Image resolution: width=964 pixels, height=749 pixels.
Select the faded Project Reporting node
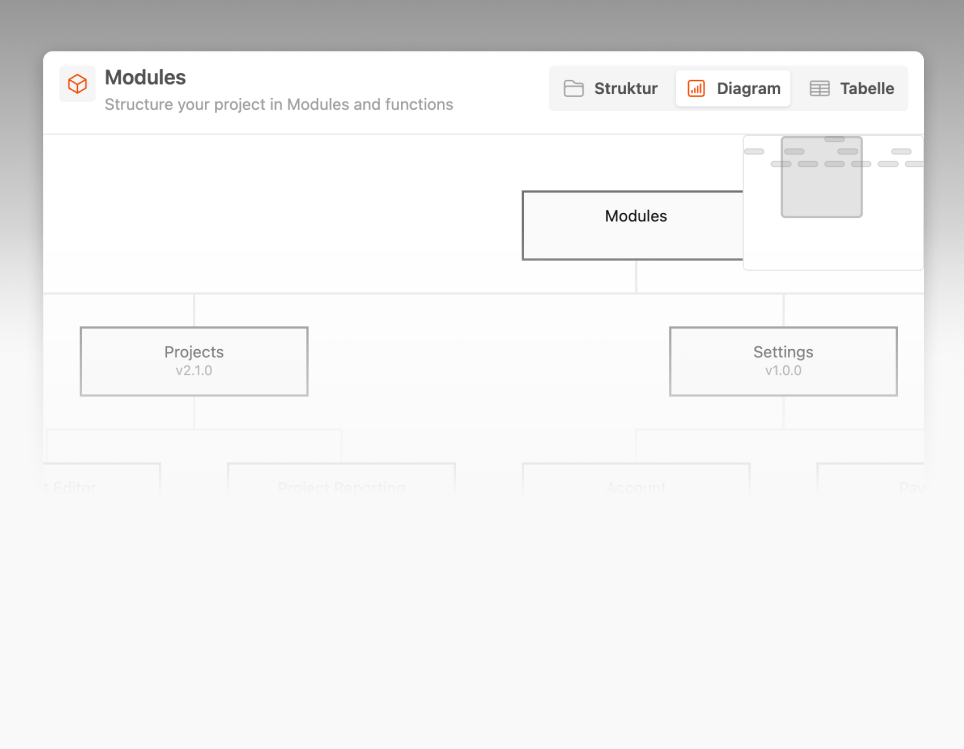[341, 483]
